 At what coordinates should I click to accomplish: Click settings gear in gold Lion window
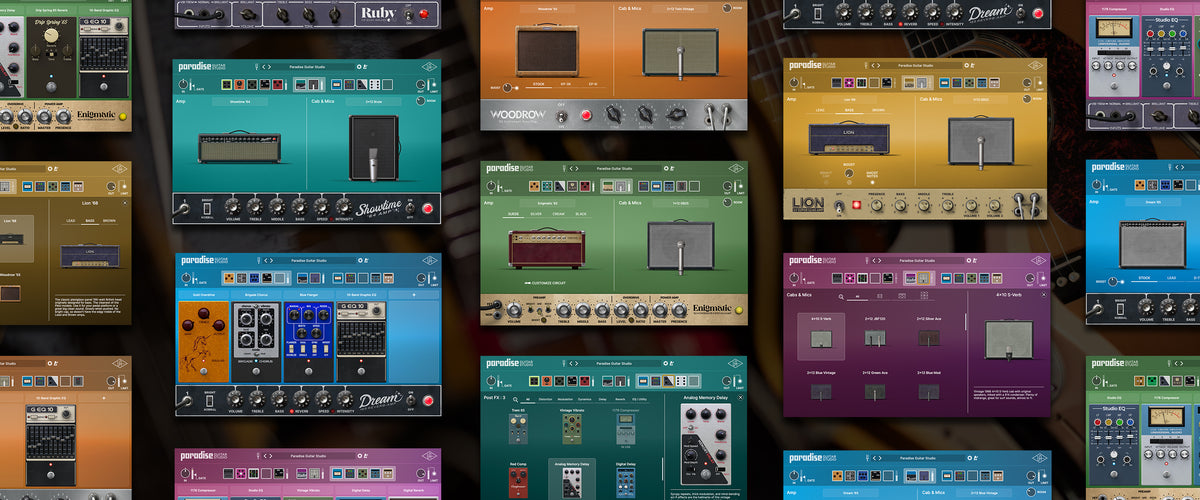pos(966,65)
